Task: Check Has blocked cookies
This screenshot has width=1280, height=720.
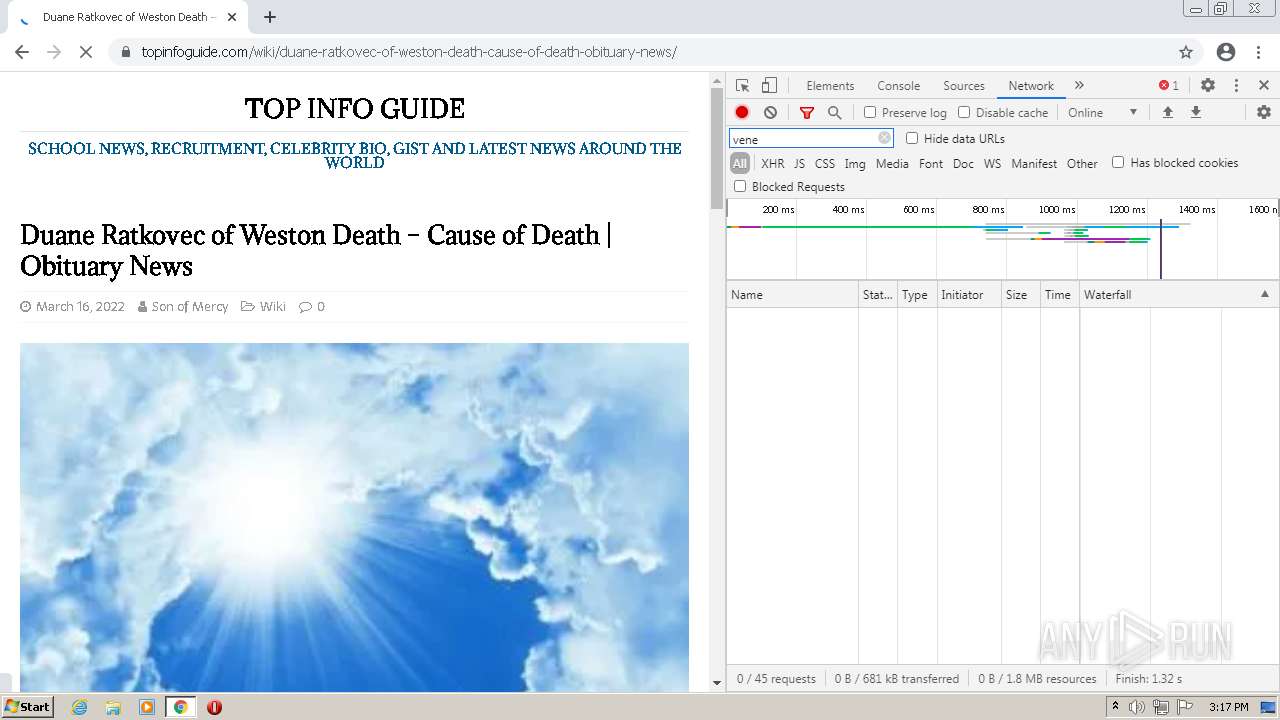Action: [1118, 162]
